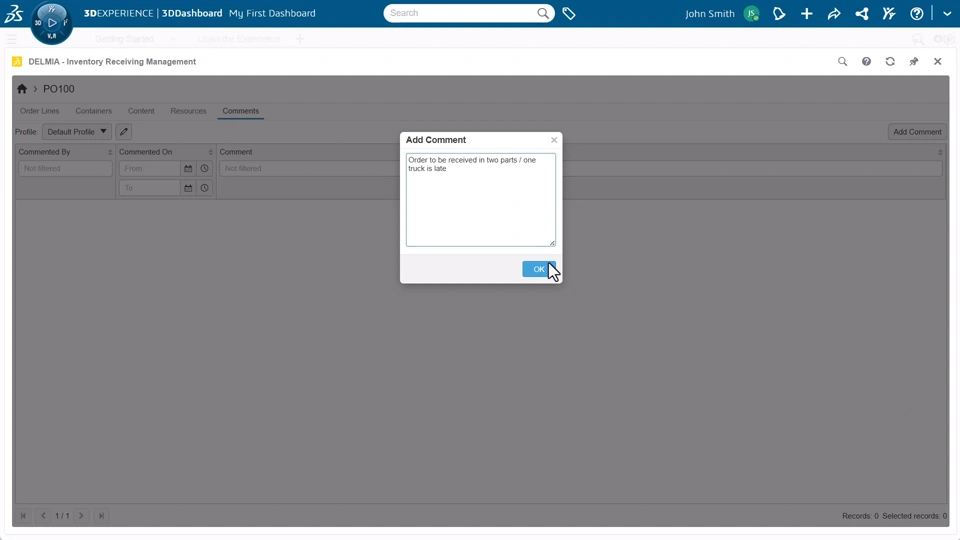Switch to Containers tab
This screenshot has width=960, height=540.
94,111
